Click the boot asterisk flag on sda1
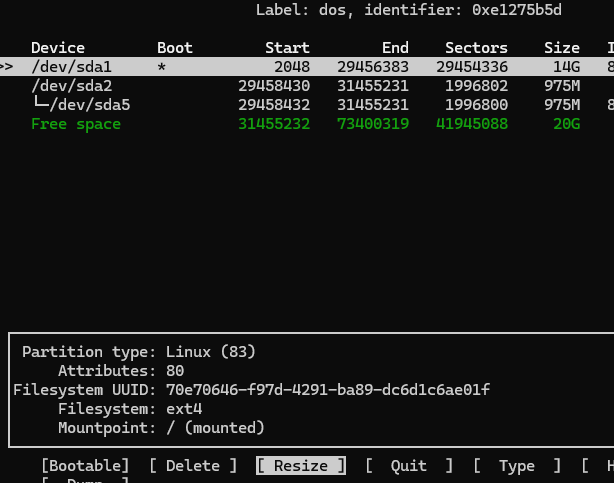The image size is (614, 483). 161,67
